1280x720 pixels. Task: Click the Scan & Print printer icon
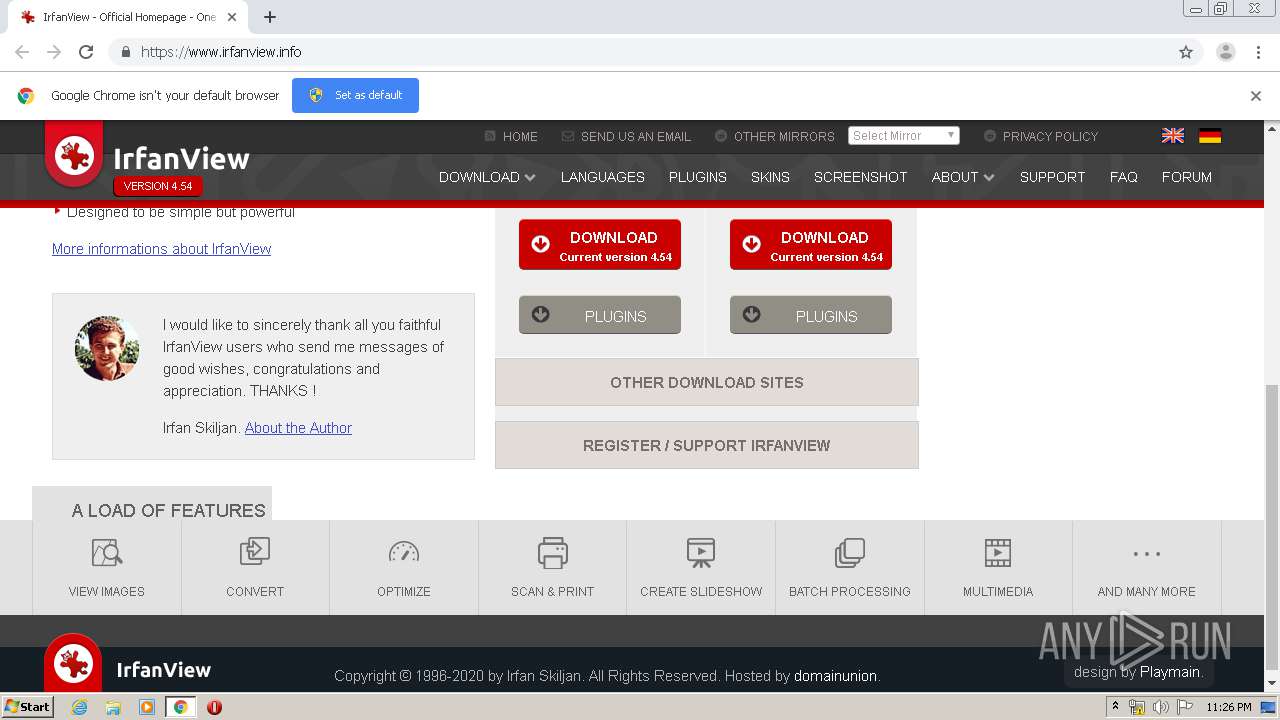click(553, 552)
